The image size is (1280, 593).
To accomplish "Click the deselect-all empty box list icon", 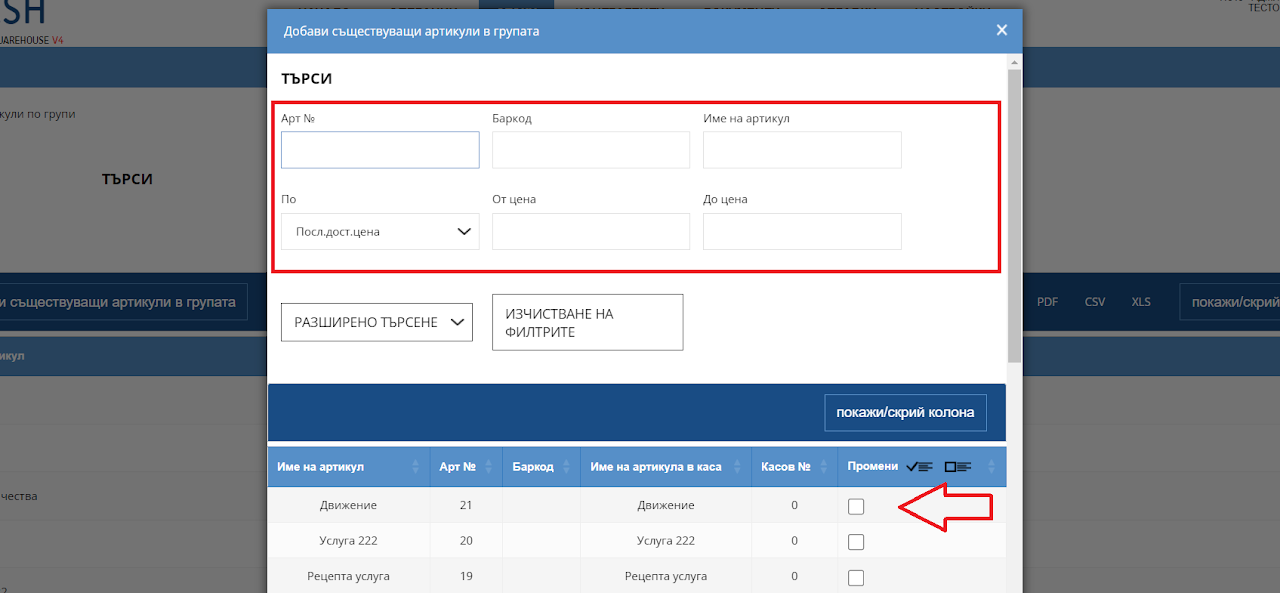I will click(x=958, y=467).
